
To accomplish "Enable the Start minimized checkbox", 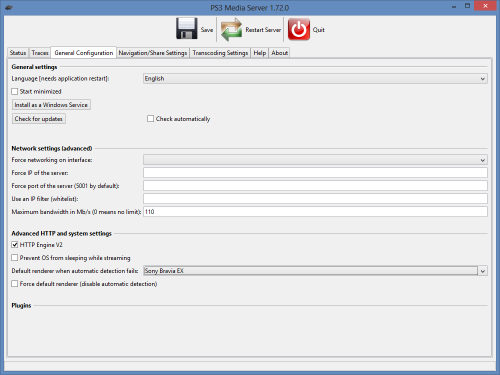I will [x=15, y=91].
